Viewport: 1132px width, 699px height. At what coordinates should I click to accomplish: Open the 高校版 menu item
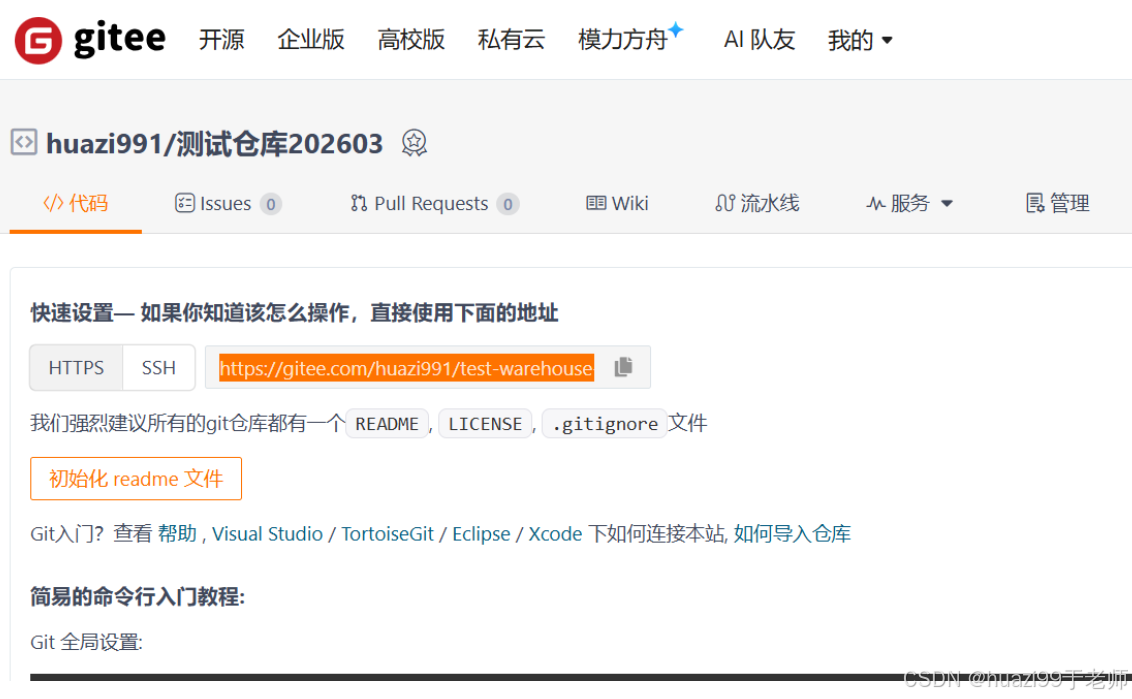(x=411, y=40)
